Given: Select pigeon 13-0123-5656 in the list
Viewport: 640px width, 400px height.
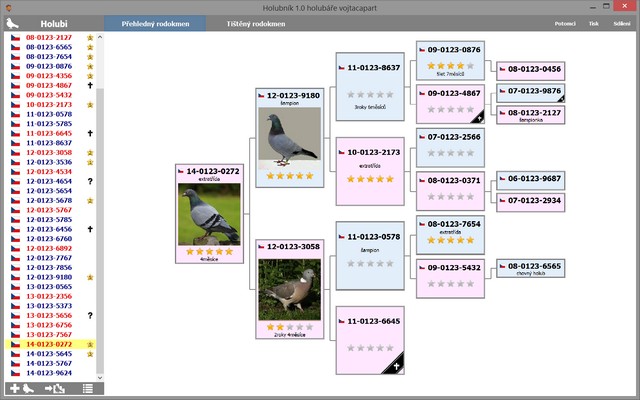Looking at the screenshot, I should (48, 314).
